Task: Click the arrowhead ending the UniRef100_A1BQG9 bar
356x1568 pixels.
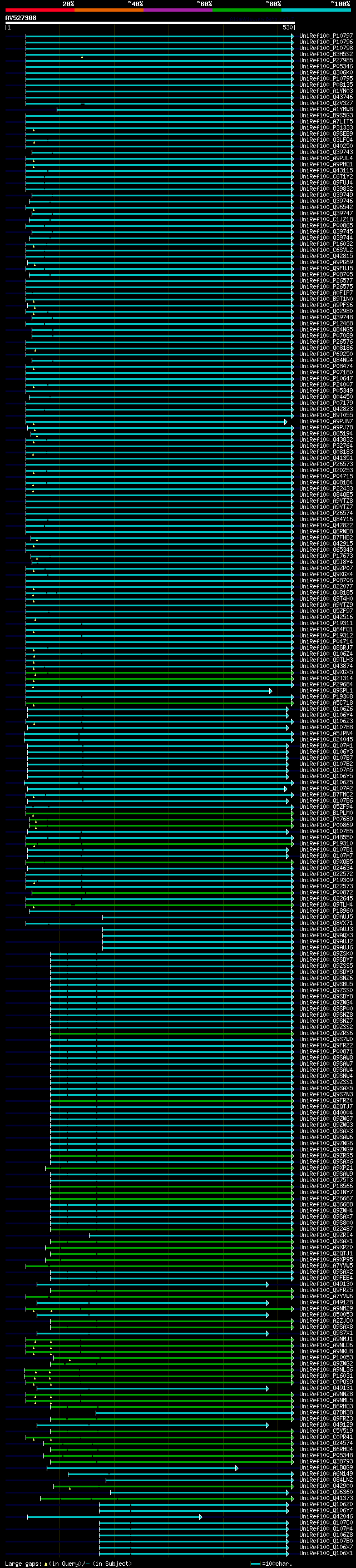Action: [x=236, y=1467]
